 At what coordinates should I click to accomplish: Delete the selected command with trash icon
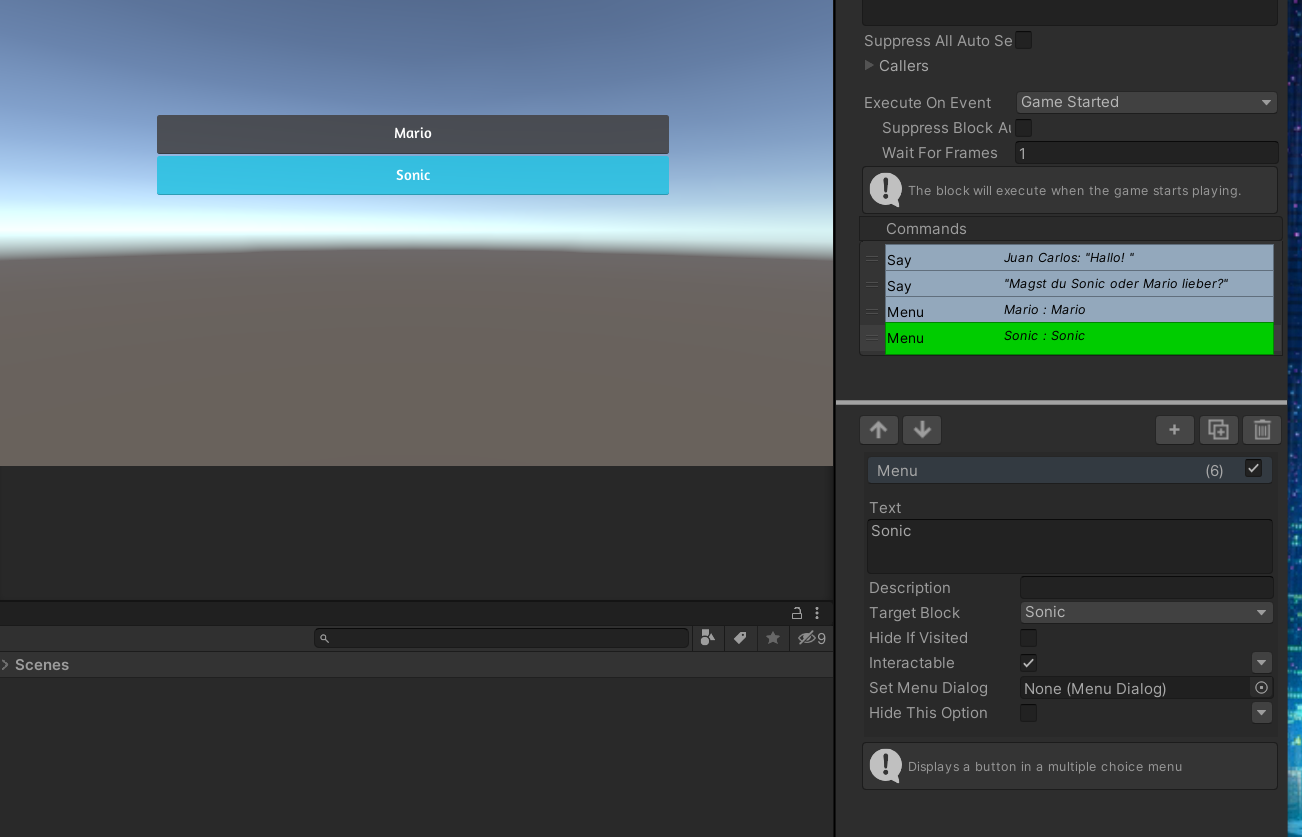1262,430
